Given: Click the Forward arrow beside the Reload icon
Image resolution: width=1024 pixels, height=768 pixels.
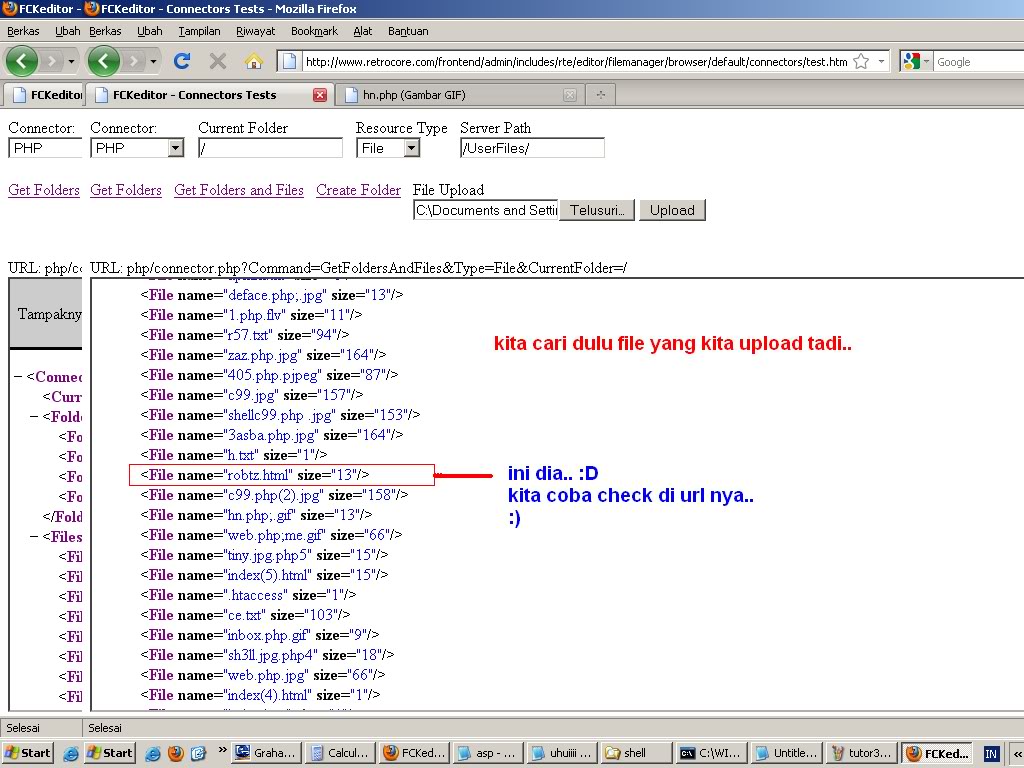Looking at the screenshot, I should pos(133,61).
